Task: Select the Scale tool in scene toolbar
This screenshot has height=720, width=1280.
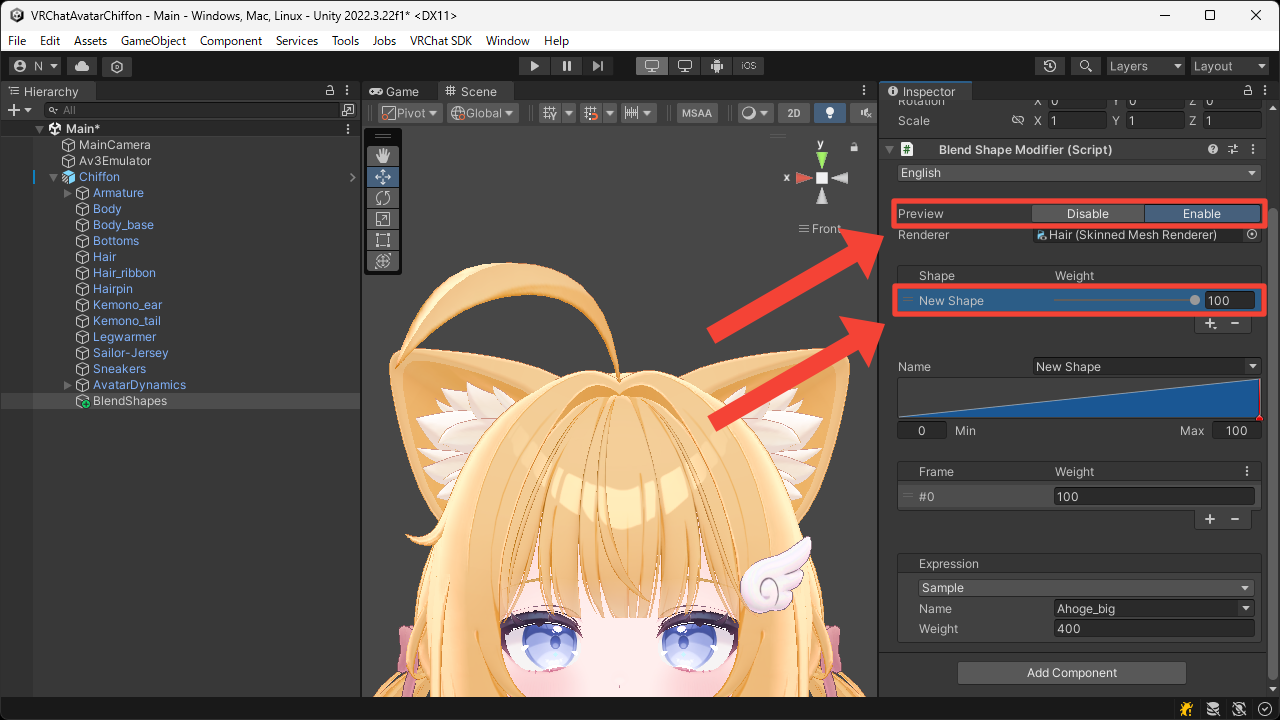Action: tap(382, 219)
